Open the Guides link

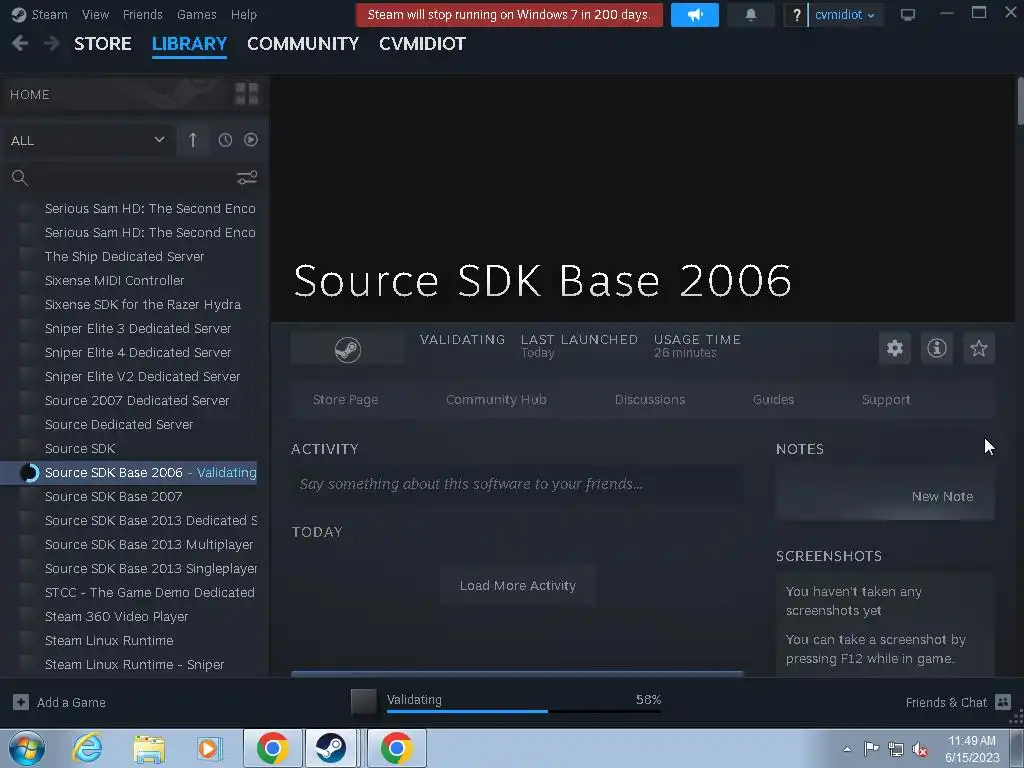[x=773, y=400]
